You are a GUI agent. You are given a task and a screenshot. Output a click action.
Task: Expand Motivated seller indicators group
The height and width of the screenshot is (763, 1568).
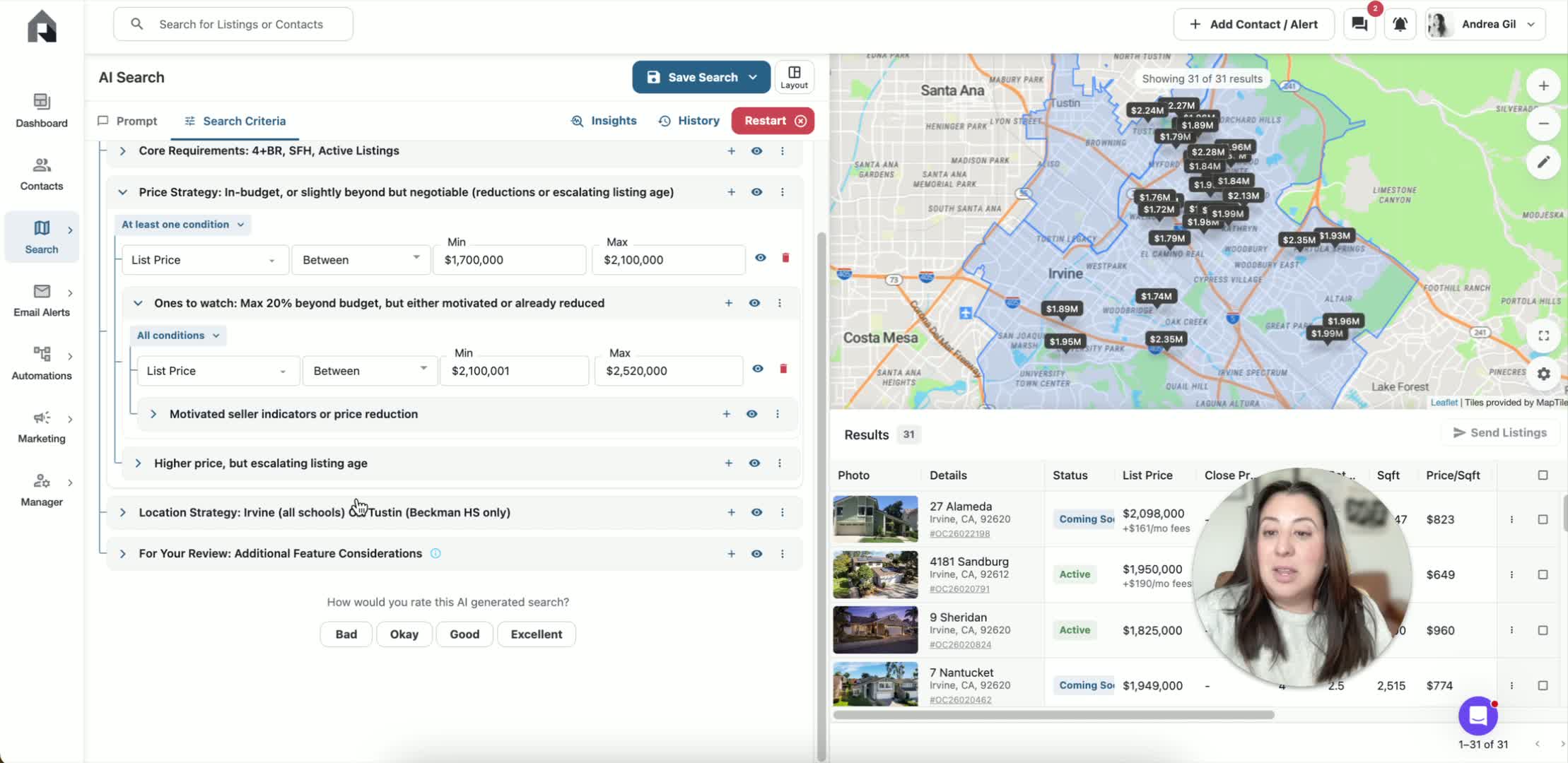tap(153, 414)
